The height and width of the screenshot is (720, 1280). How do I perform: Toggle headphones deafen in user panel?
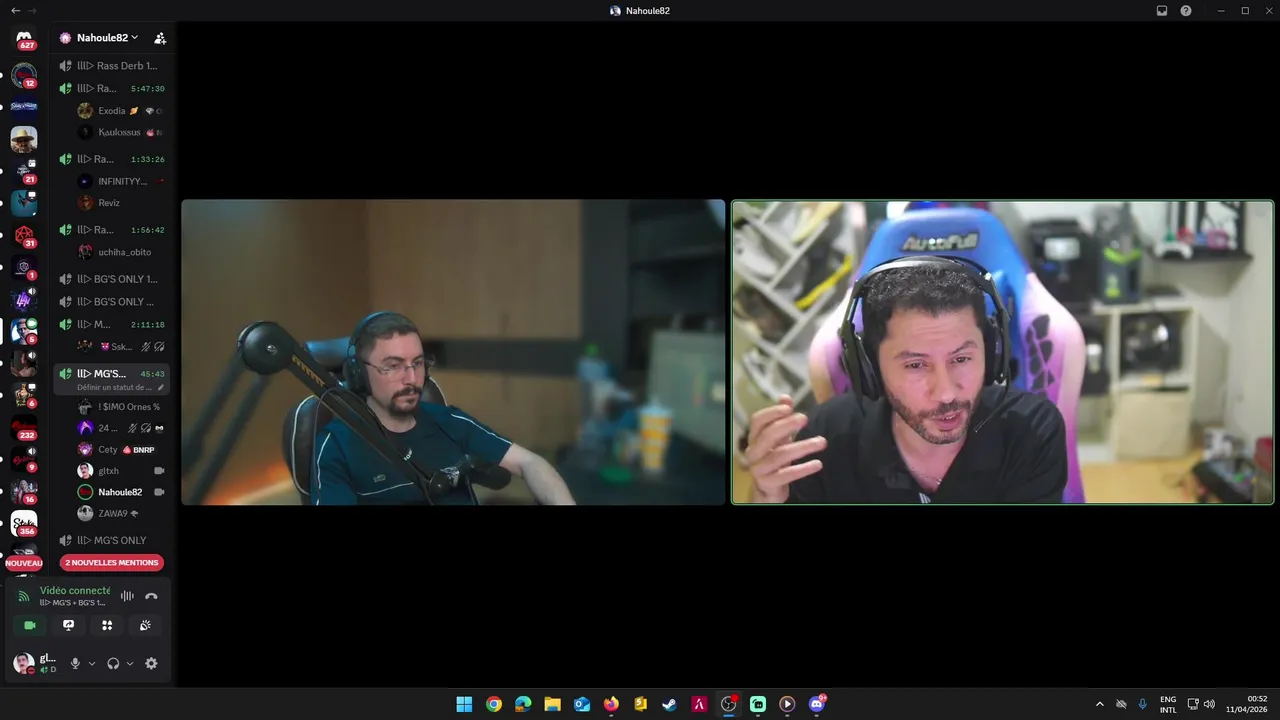click(x=113, y=663)
